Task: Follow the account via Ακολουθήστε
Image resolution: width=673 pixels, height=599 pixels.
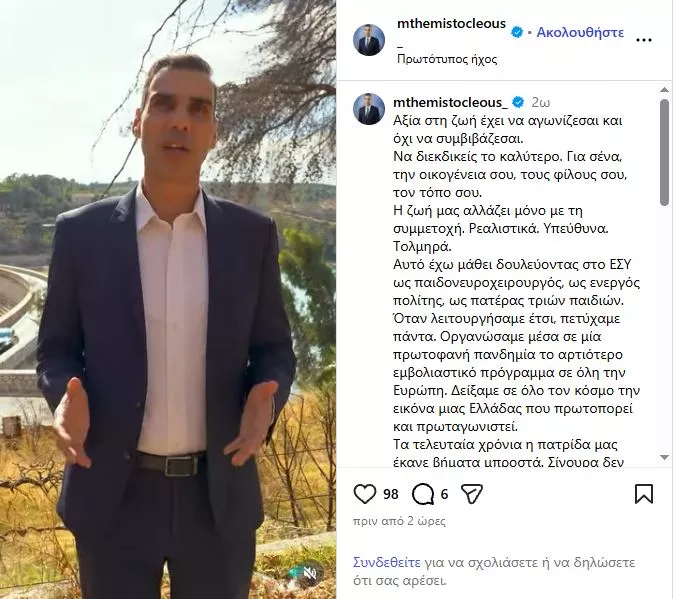Action: point(580,32)
